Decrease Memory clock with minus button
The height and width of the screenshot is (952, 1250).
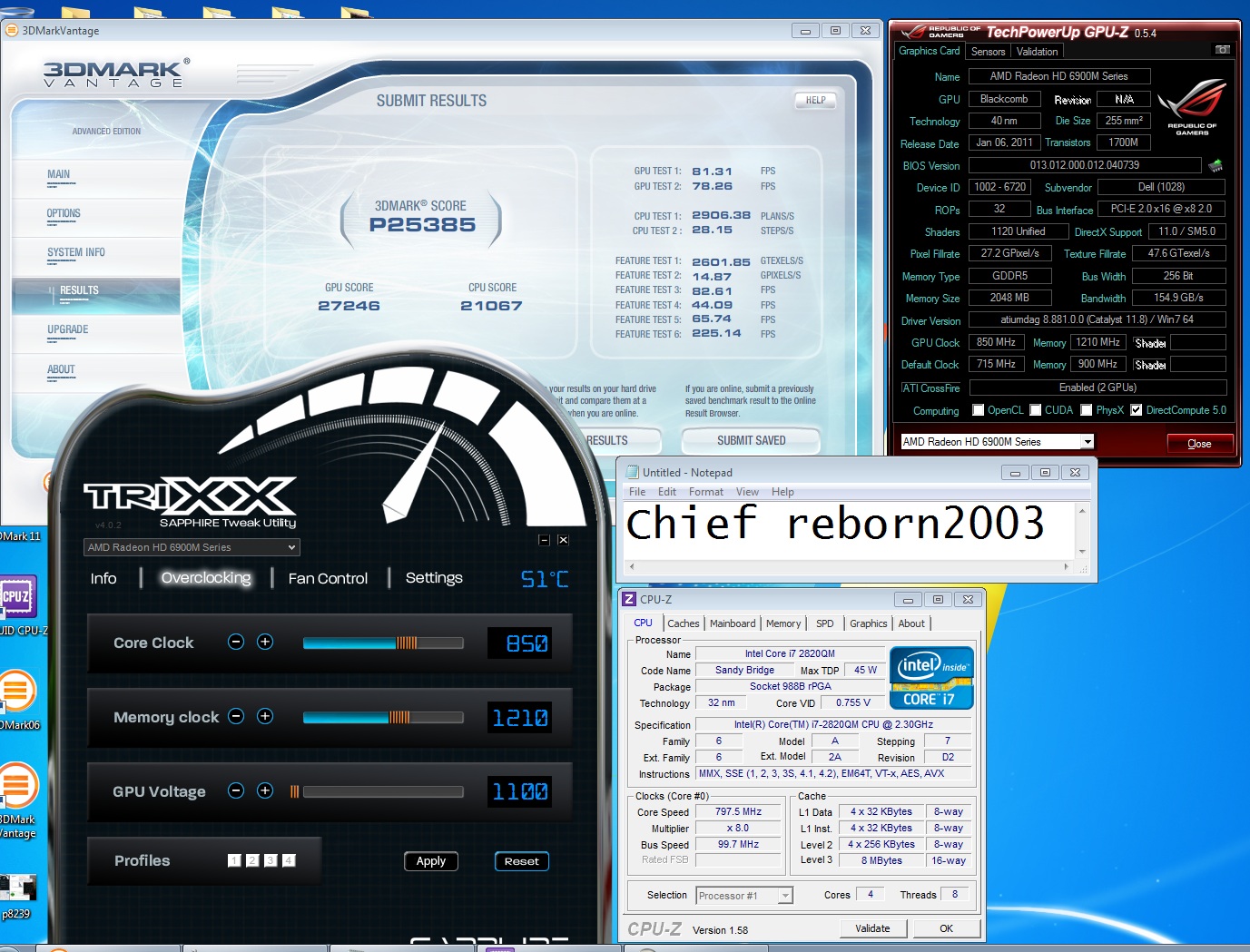[236, 716]
